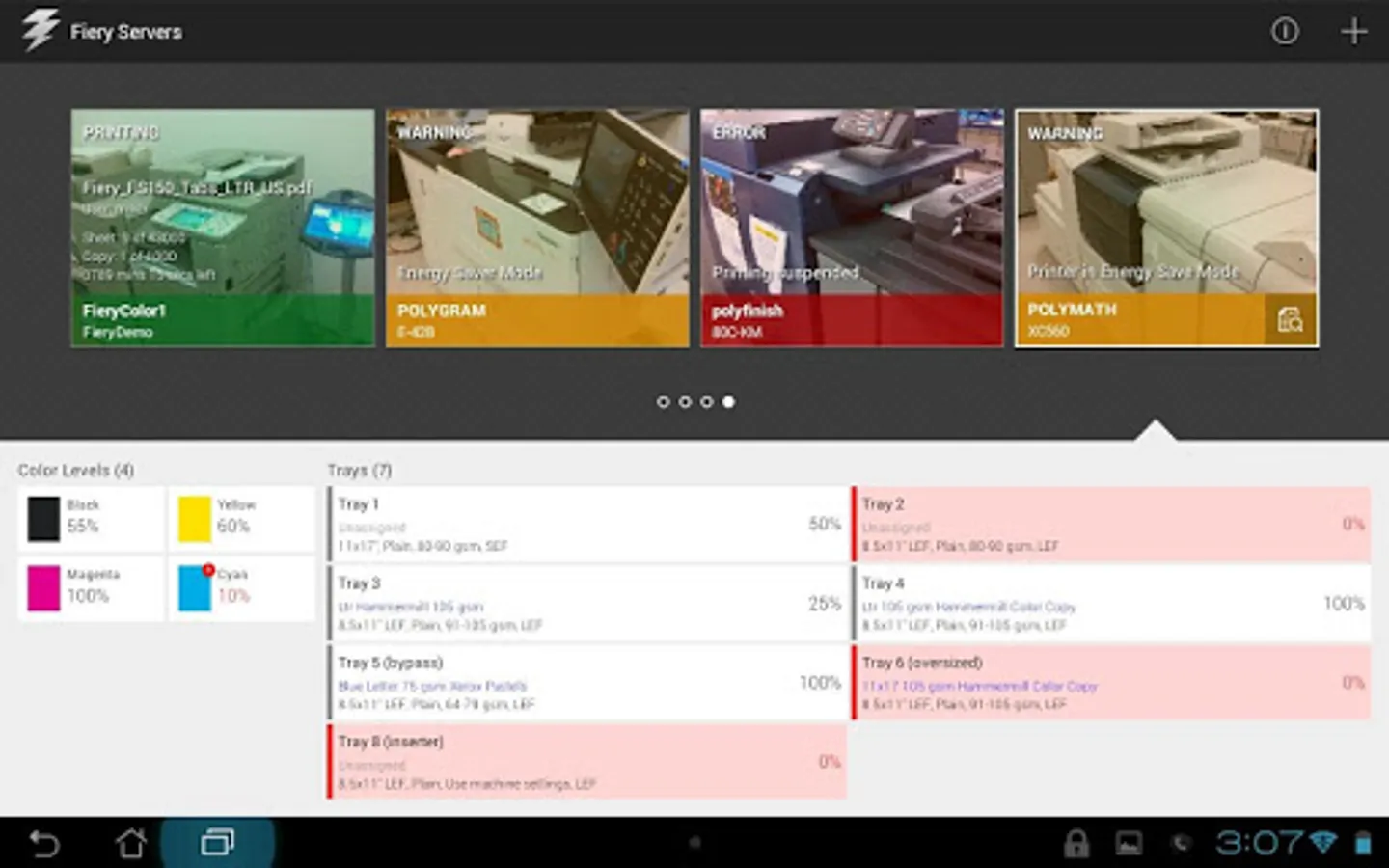Select the polyfinish error server card

click(x=852, y=228)
